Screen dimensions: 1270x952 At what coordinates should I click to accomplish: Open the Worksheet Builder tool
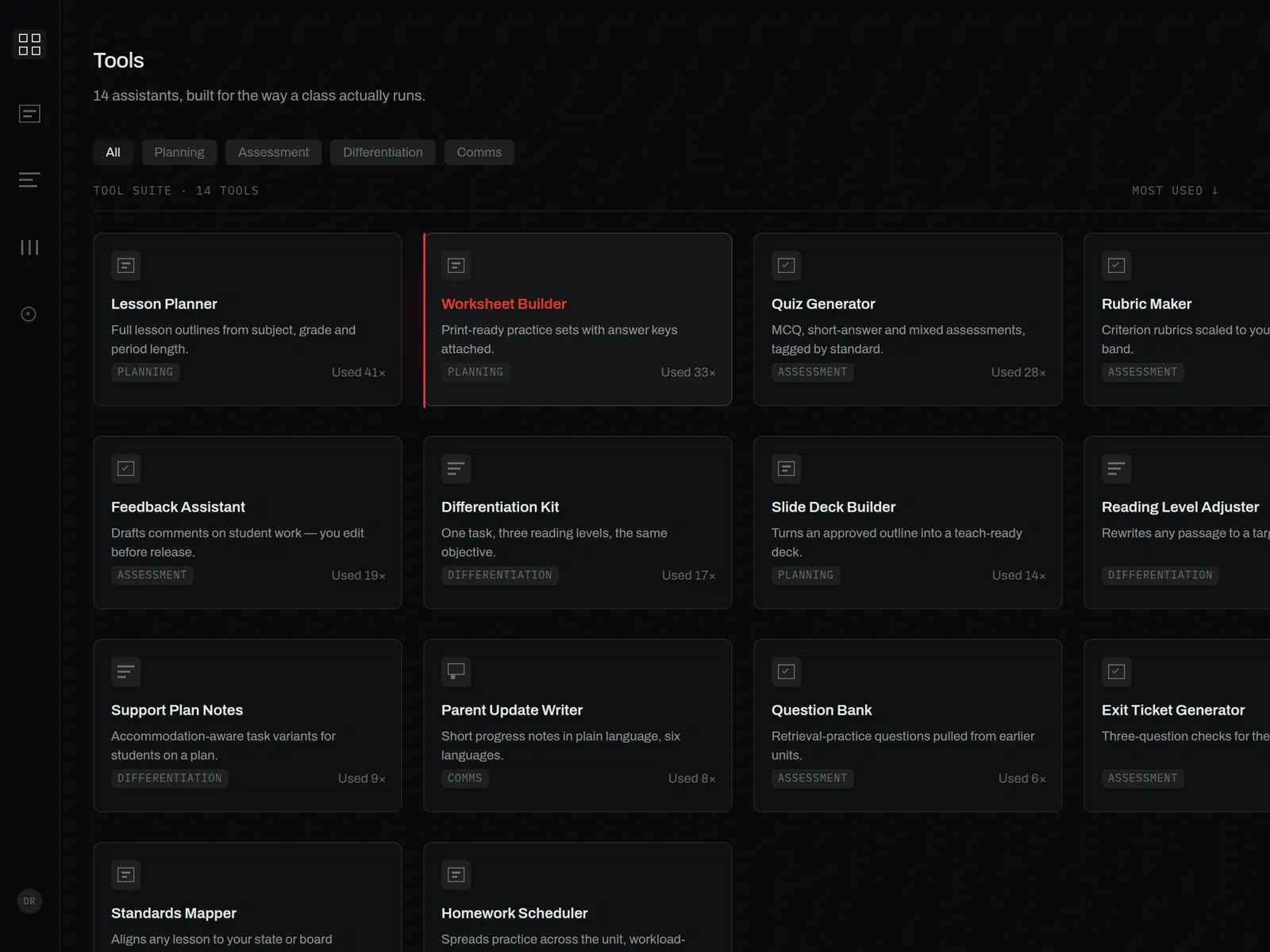tap(578, 320)
